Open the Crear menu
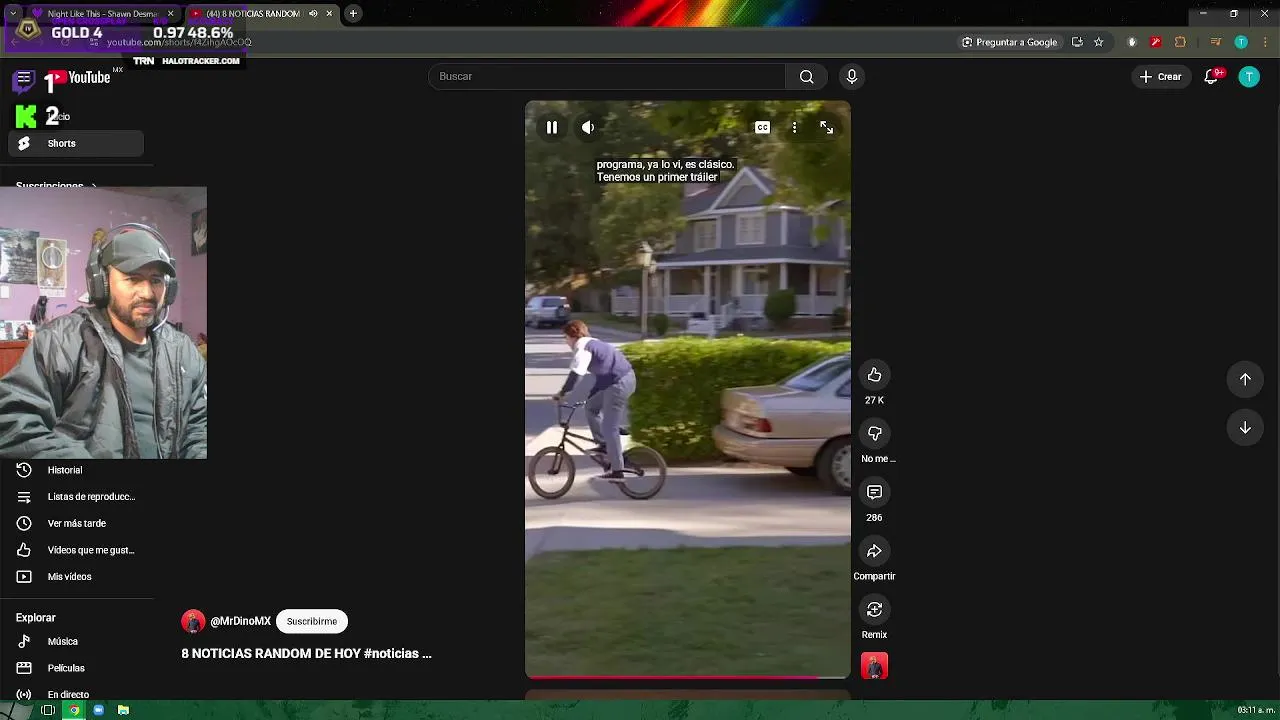The height and width of the screenshot is (720, 1280). [1160, 77]
